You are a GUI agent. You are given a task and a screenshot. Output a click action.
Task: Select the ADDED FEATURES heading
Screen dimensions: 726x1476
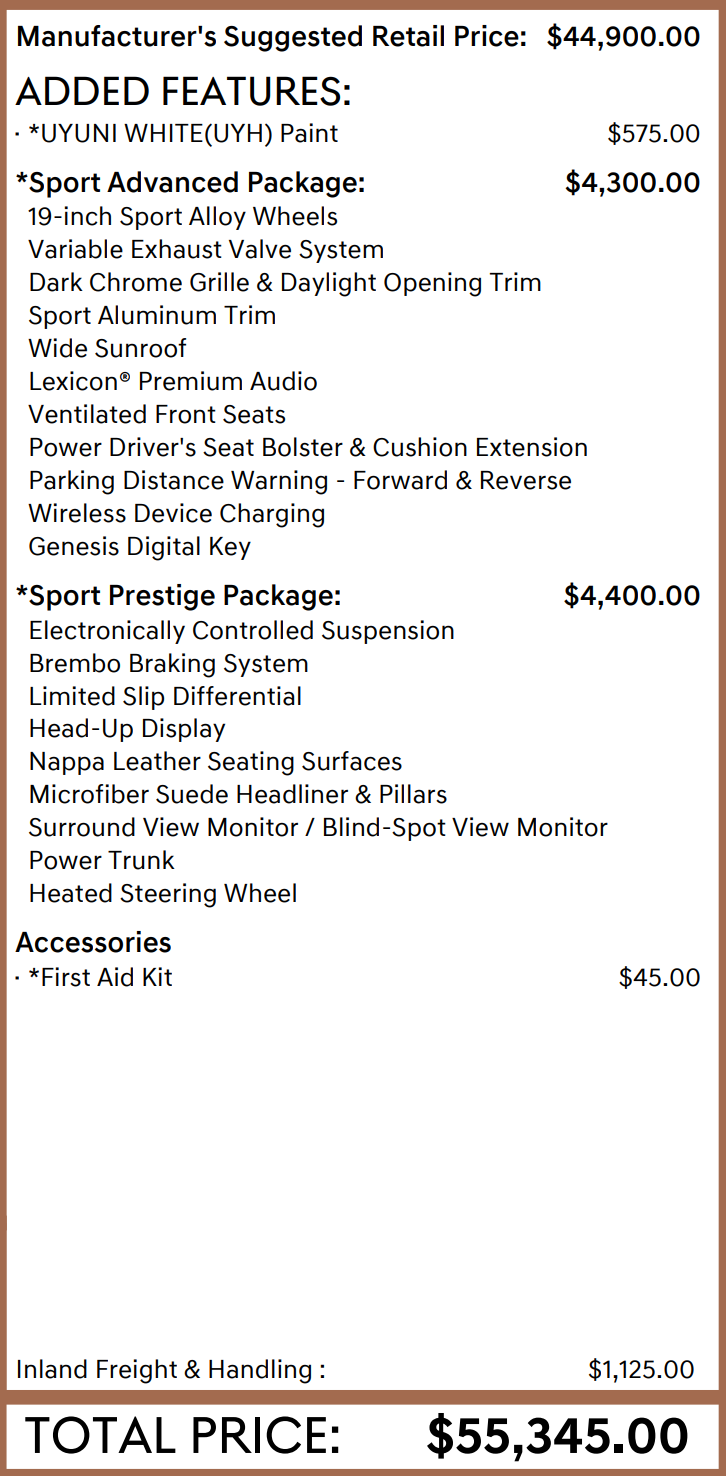[184, 93]
